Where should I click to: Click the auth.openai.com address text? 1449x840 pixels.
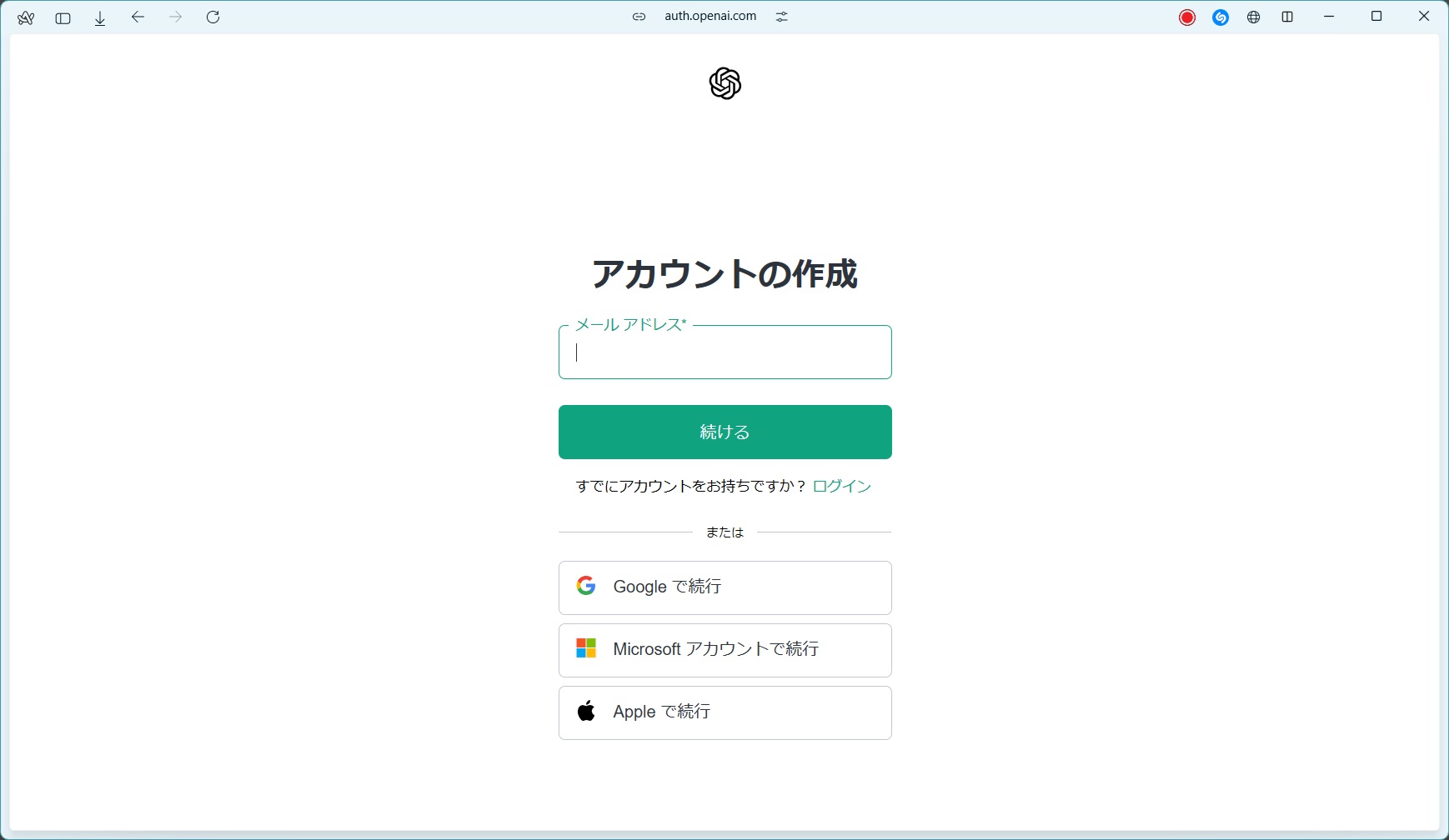(x=710, y=16)
